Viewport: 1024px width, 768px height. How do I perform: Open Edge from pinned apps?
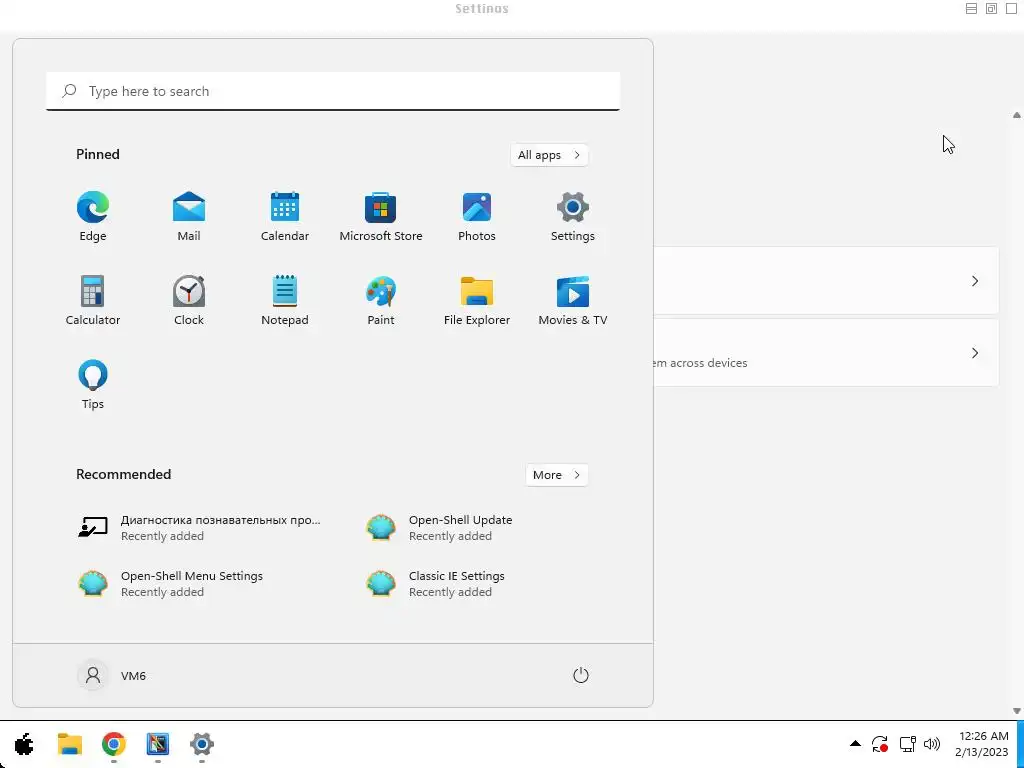[93, 217]
